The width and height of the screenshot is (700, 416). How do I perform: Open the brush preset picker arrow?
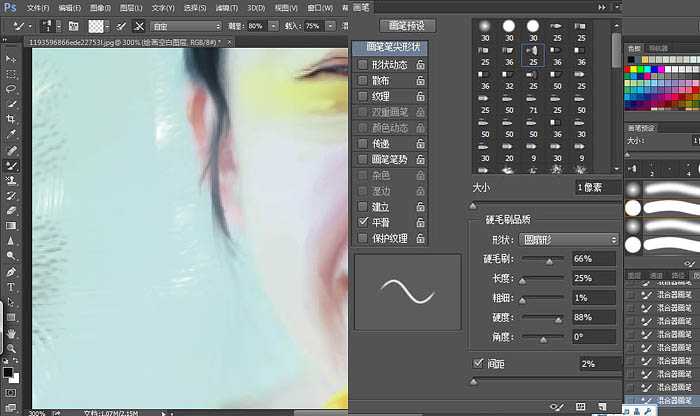pyautogui.click(x=58, y=26)
